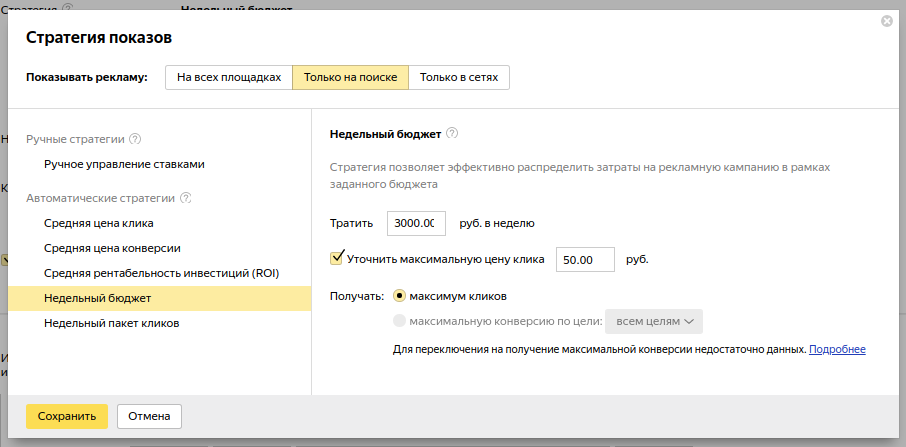Click the Отмена button
906x447 pixels.
click(149, 416)
